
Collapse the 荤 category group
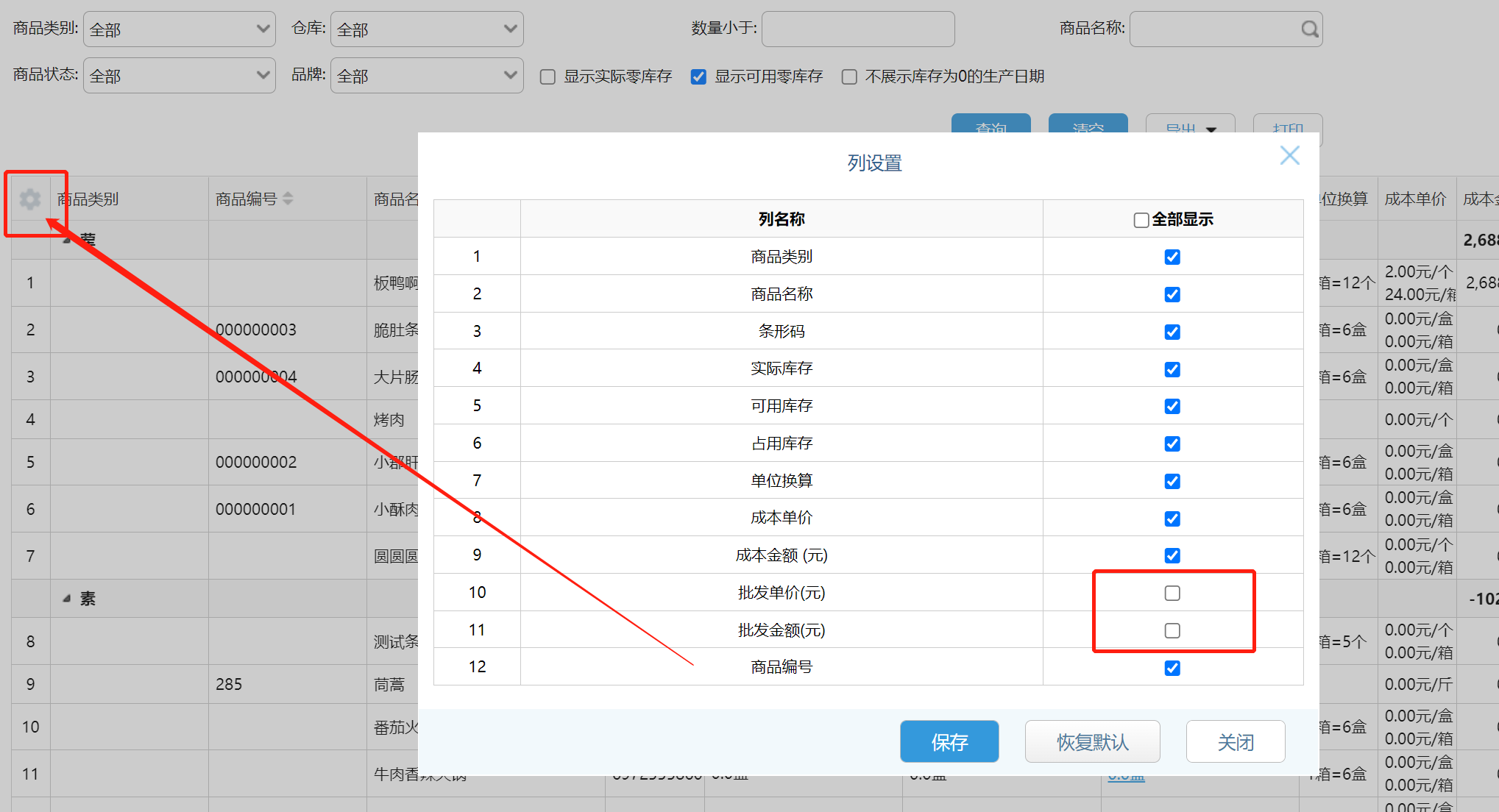[67, 240]
